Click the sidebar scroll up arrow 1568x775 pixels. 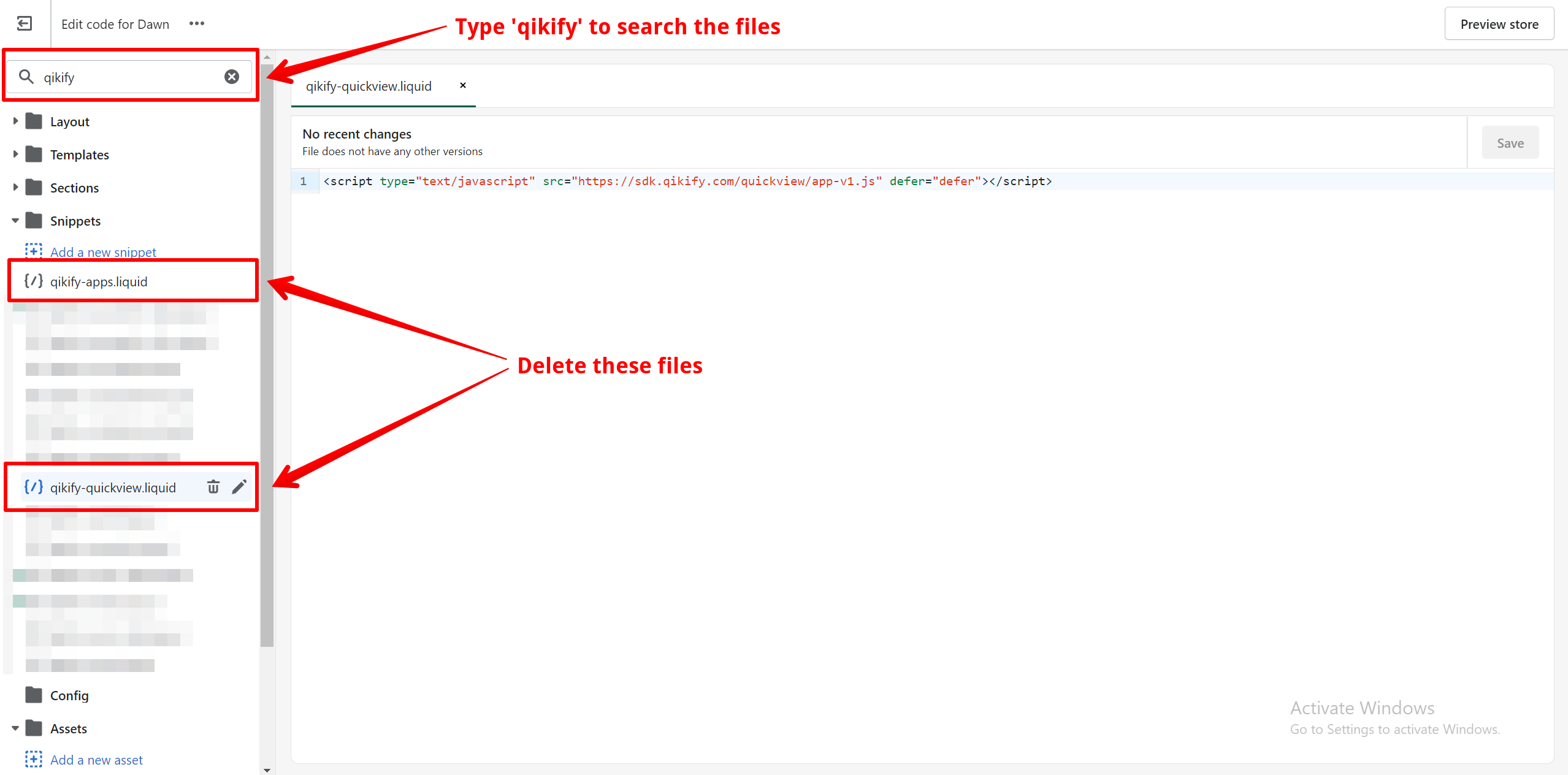(267, 57)
